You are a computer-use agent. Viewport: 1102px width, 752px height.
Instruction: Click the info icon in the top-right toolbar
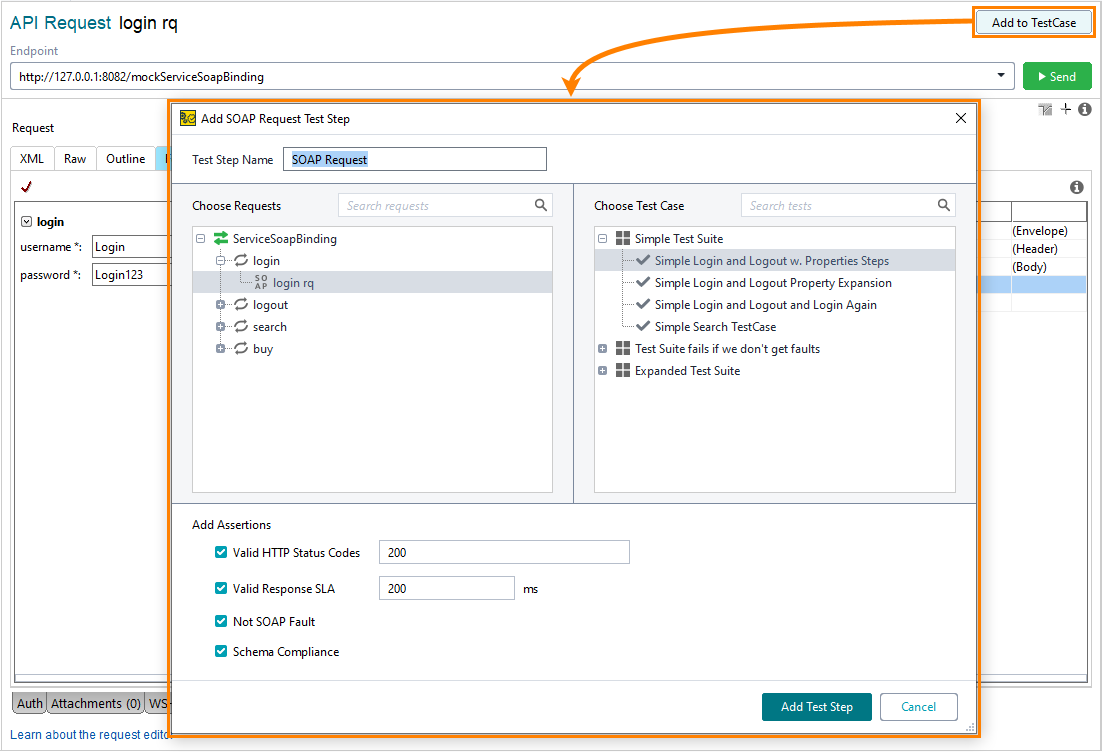1085,109
